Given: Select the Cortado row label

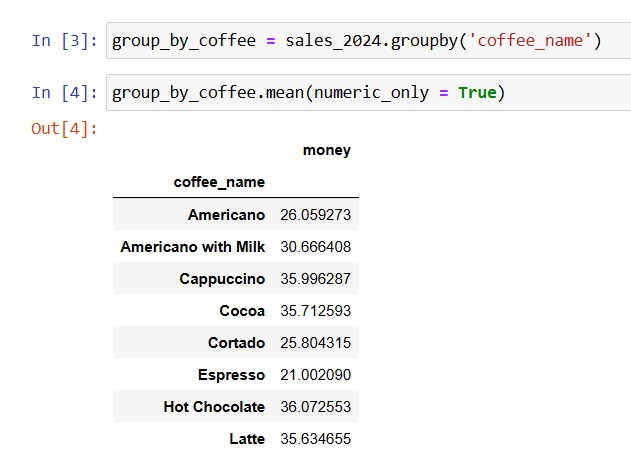Looking at the screenshot, I should [x=236, y=343].
